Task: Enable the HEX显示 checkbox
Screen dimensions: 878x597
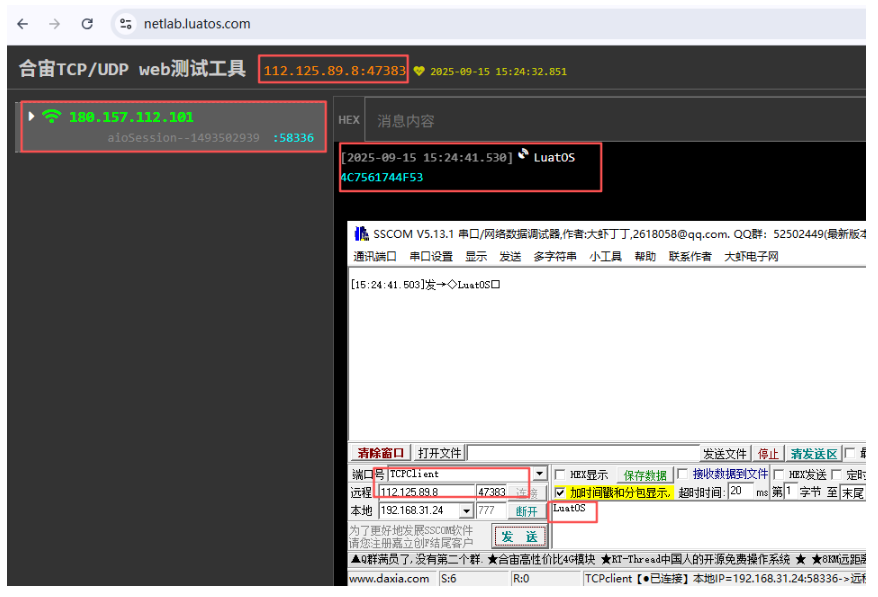Action: [559, 475]
